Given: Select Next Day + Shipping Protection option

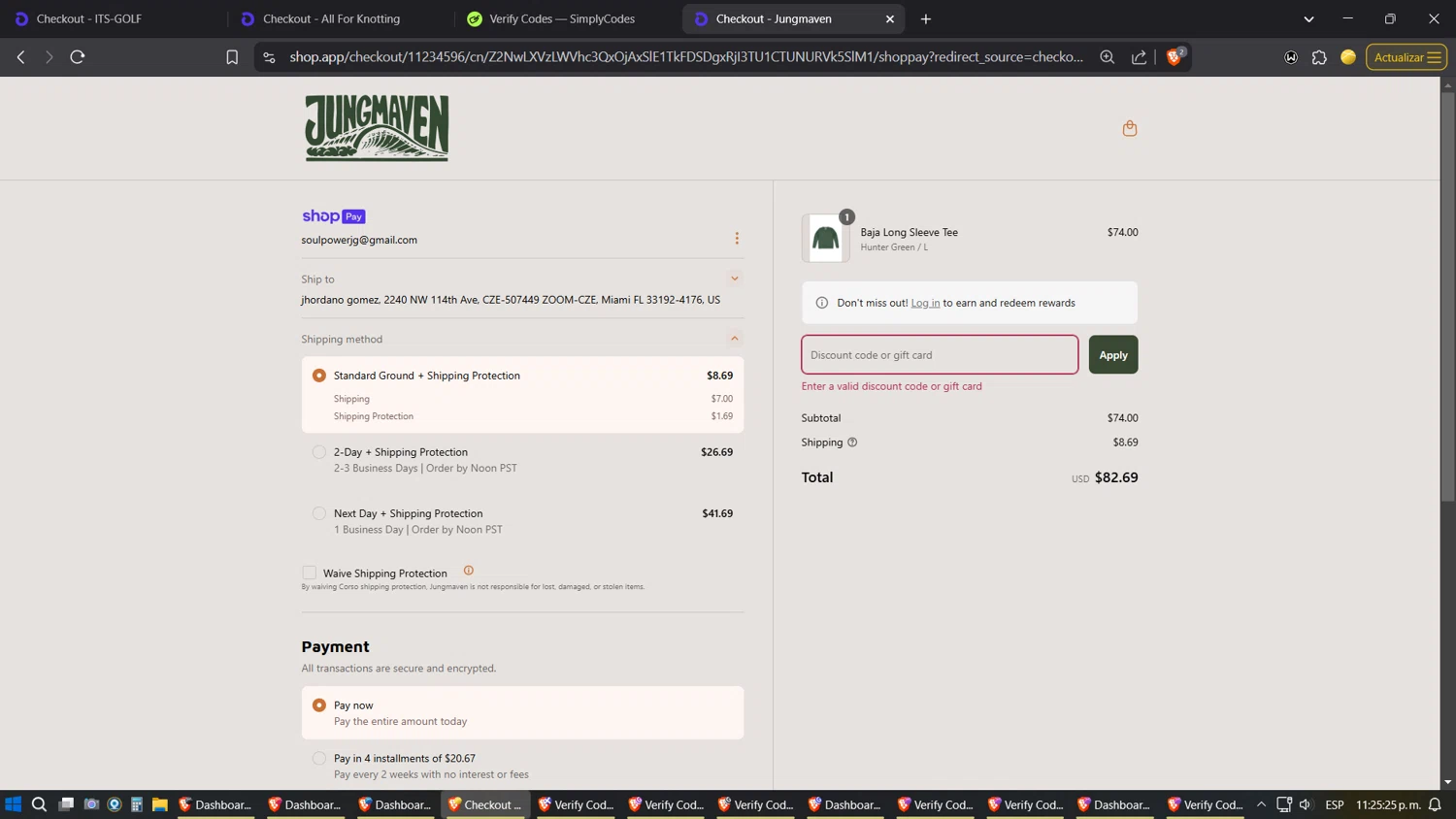Looking at the screenshot, I should pos(319,513).
